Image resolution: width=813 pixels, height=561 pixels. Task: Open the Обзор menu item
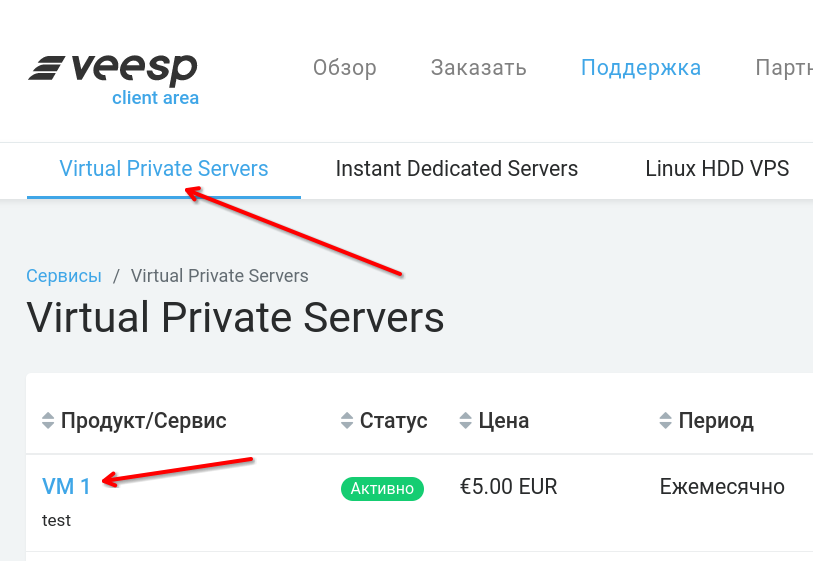click(x=344, y=68)
